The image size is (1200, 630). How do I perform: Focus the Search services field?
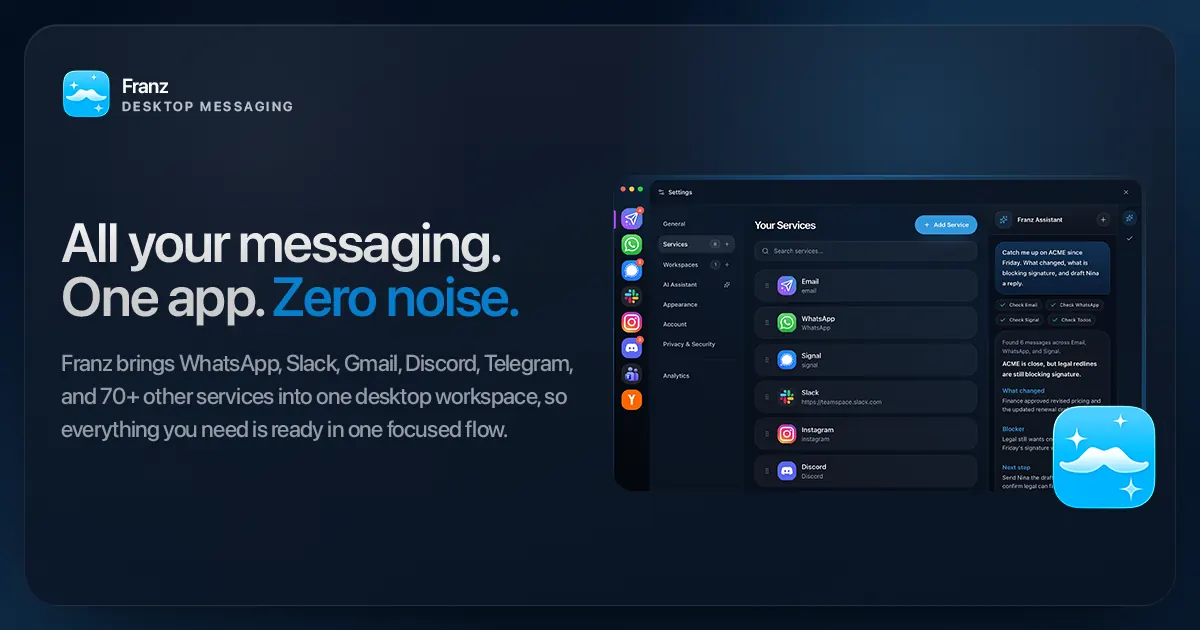pos(865,251)
